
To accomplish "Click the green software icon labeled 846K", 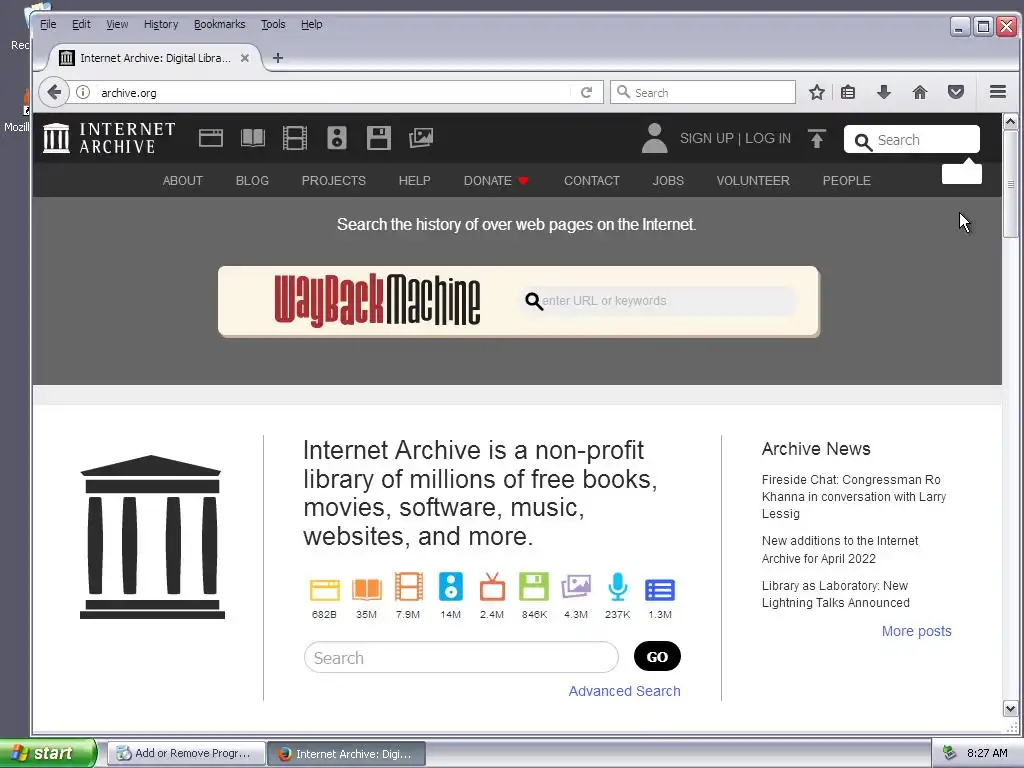I will click(x=534, y=586).
